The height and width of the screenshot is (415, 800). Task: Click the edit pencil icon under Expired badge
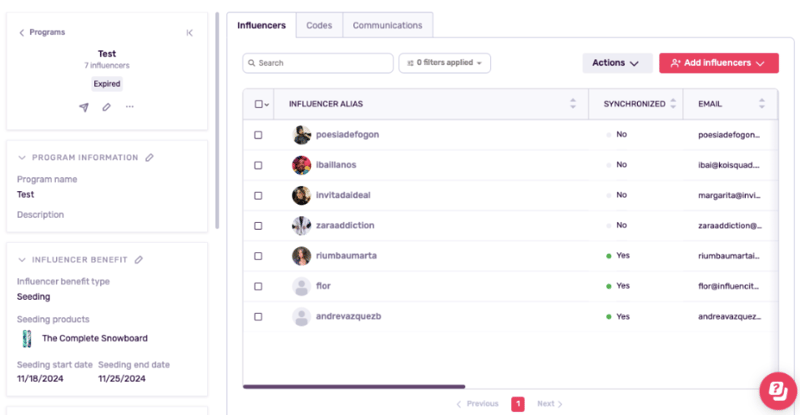pos(107,107)
